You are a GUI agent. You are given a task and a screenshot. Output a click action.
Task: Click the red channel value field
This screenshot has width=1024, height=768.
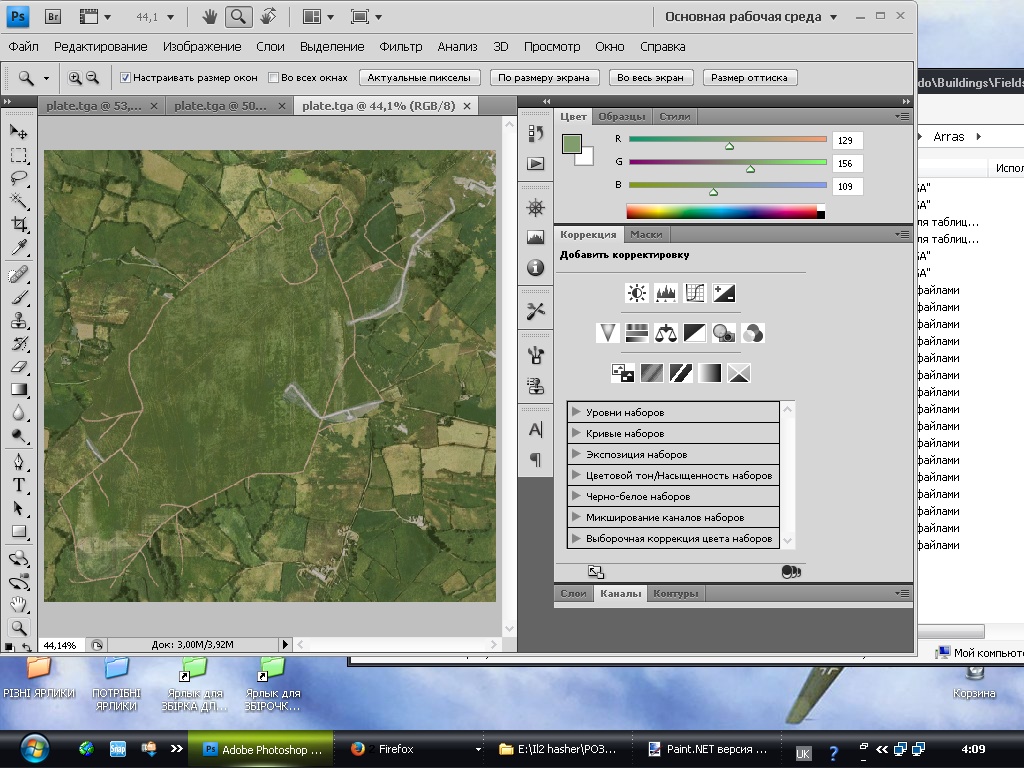pyautogui.click(x=847, y=140)
